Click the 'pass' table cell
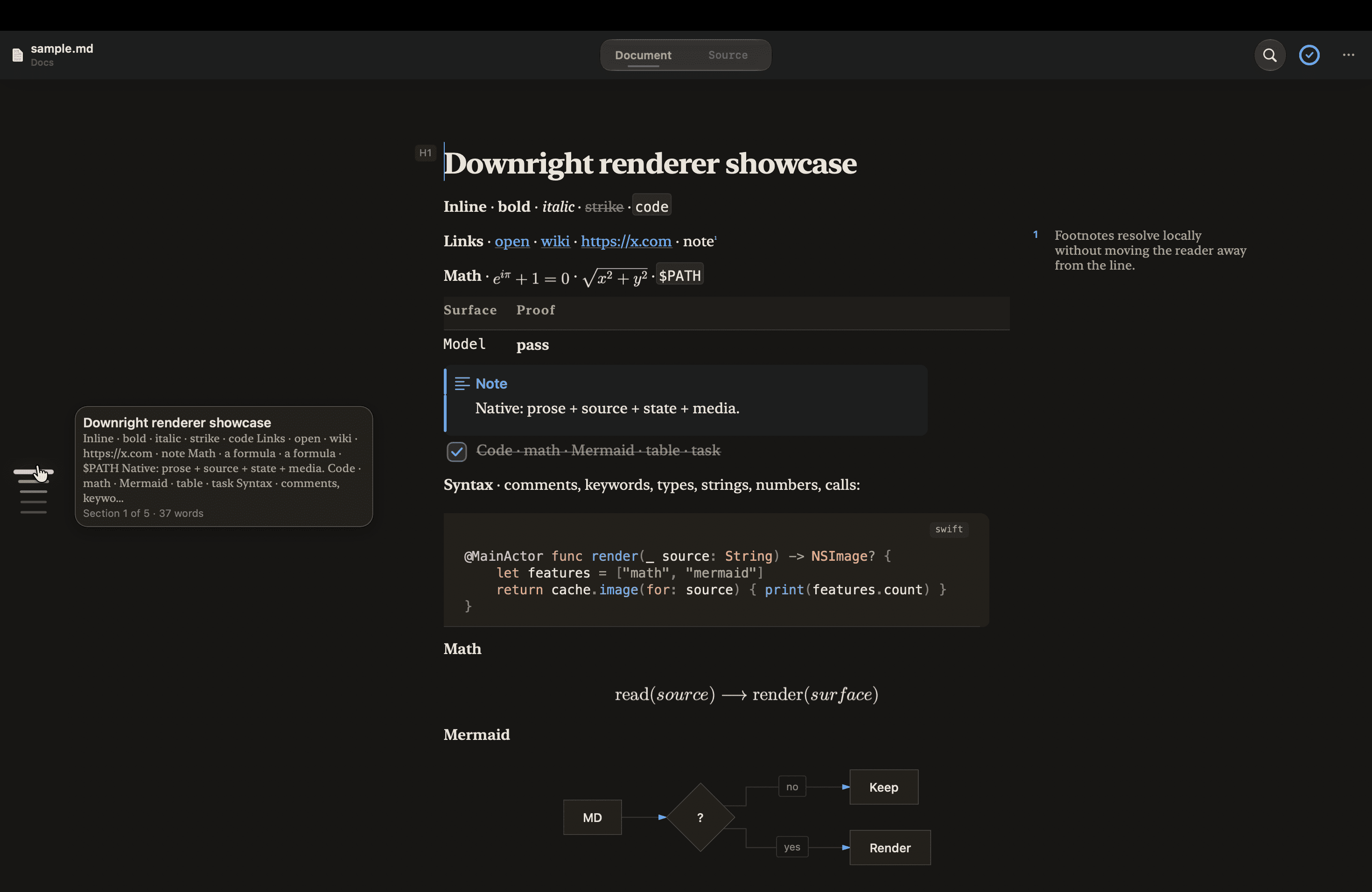1372x892 pixels. tap(532, 345)
